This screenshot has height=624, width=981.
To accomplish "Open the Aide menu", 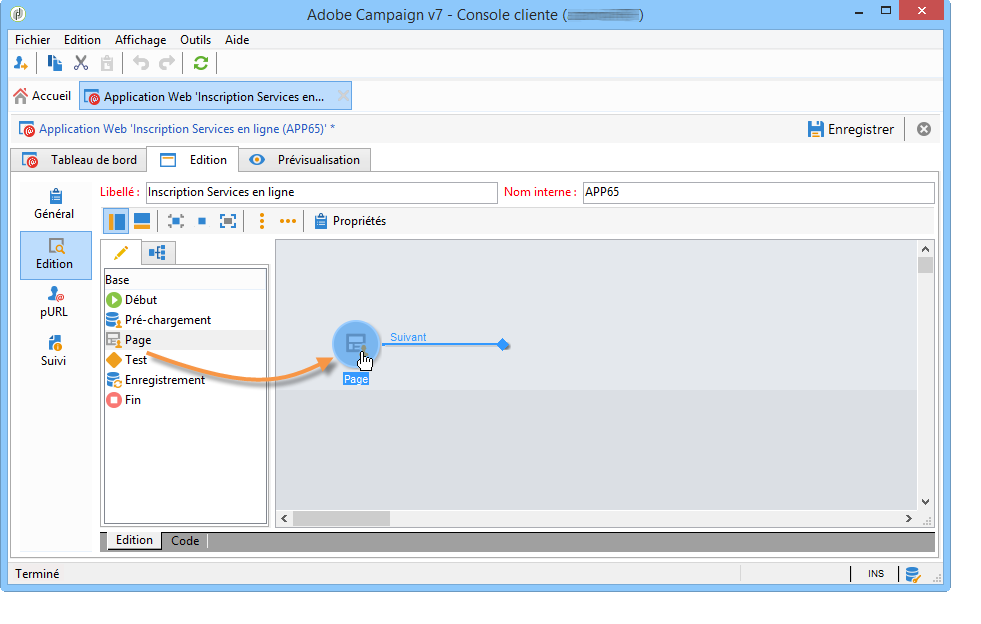I will (x=237, y=40).
